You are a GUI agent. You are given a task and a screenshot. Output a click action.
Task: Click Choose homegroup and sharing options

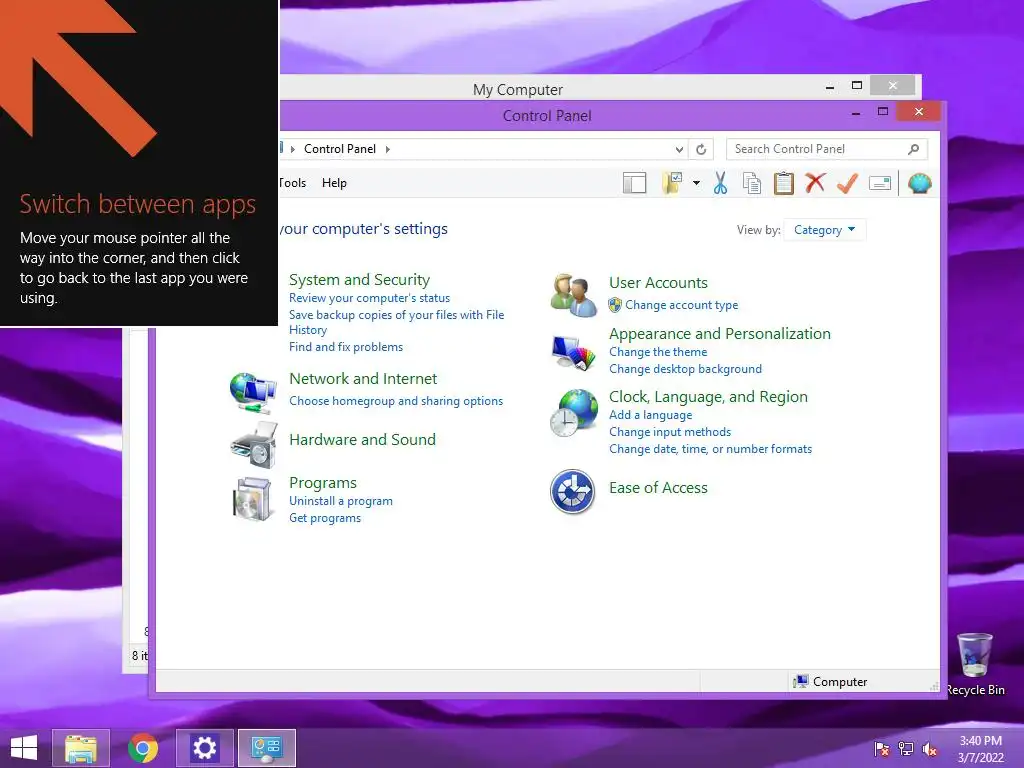pos(396,401)
